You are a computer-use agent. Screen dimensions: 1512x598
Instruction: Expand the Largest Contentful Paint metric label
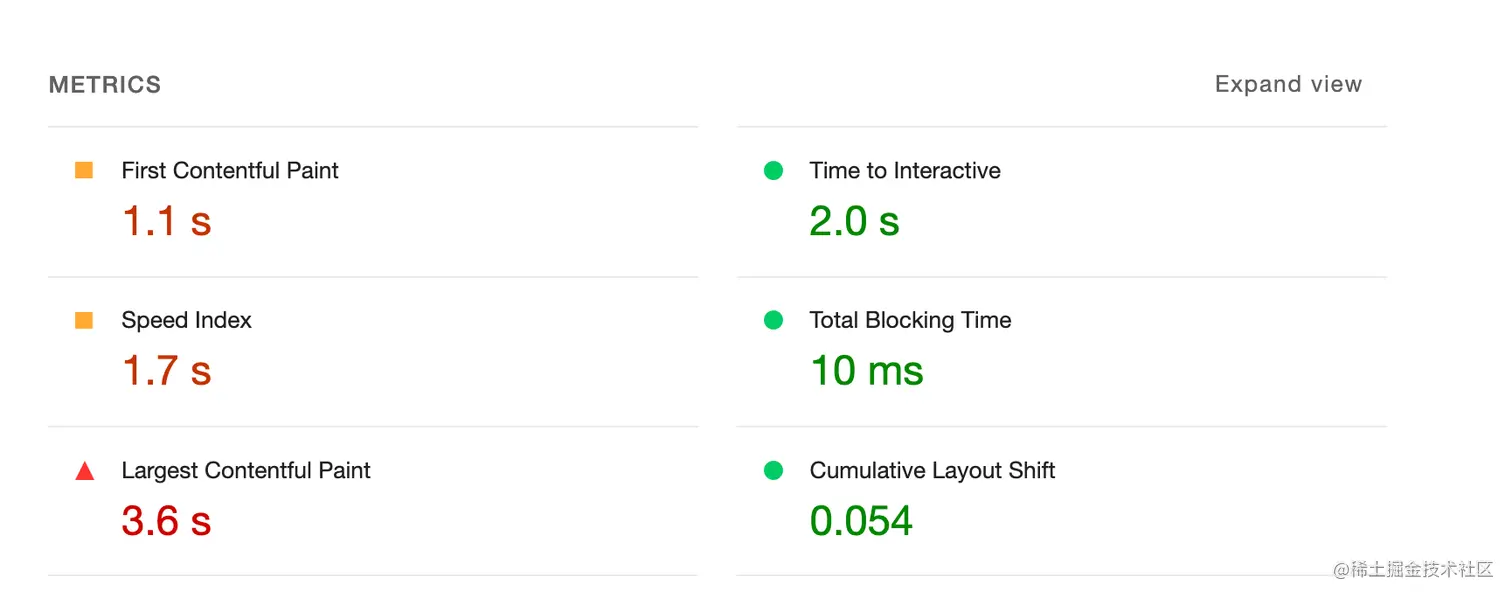pos(246,471)
